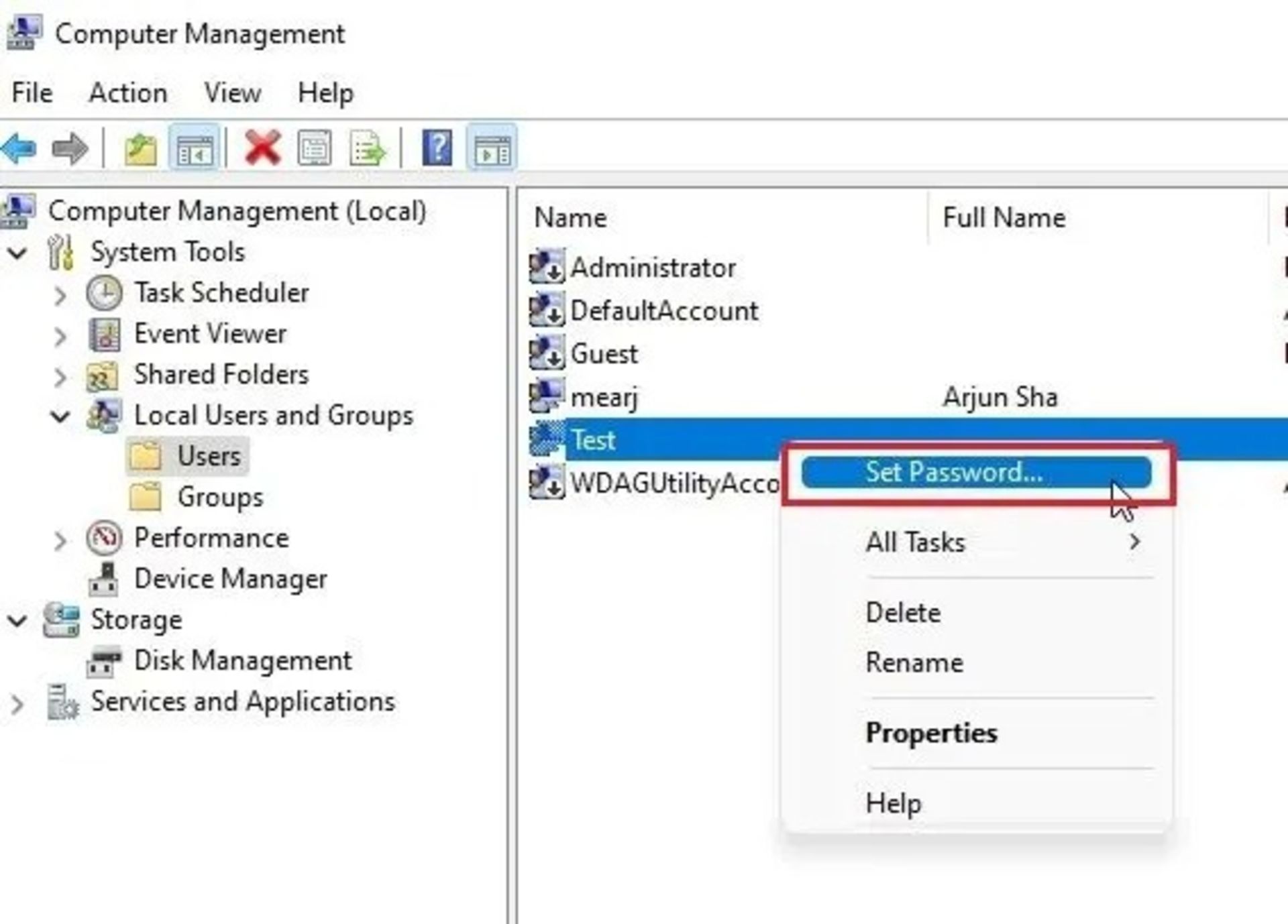This screenshot has width=1288, height=924.
Task: Toggle the Show/Hide Console Tree icon
Action: click(x=195, y=148)
